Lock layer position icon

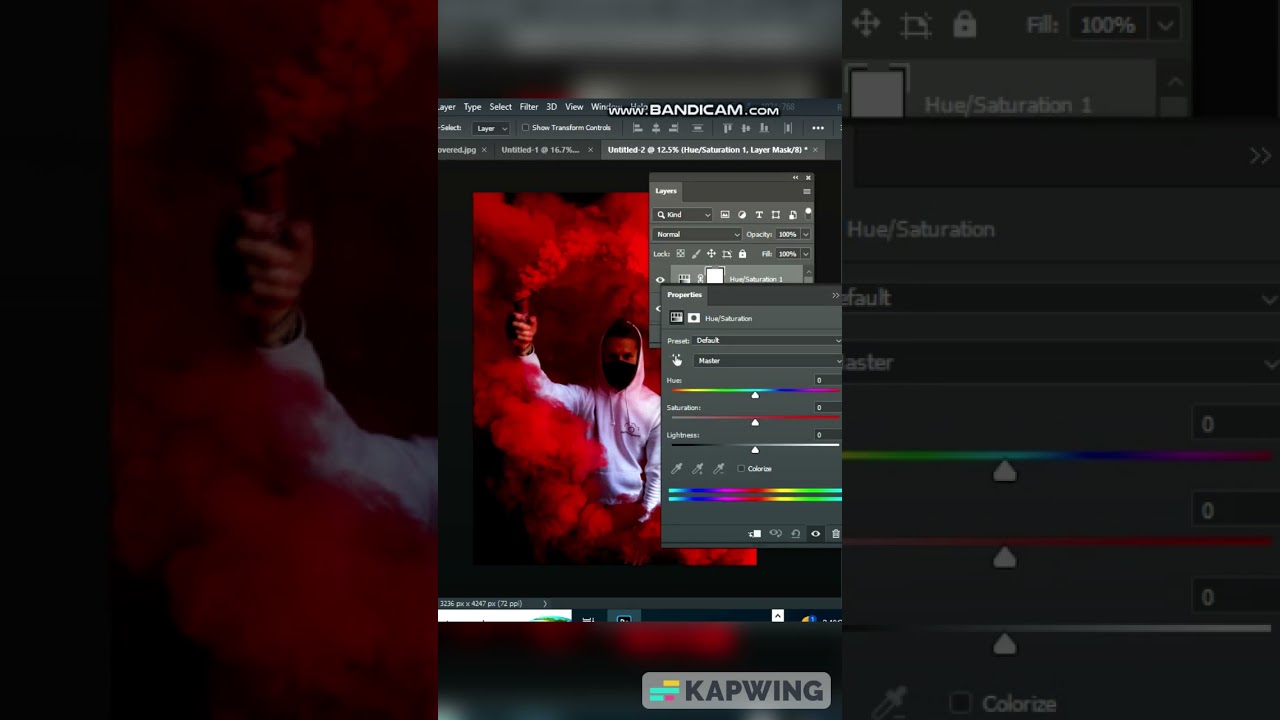(x=711, y=254)
